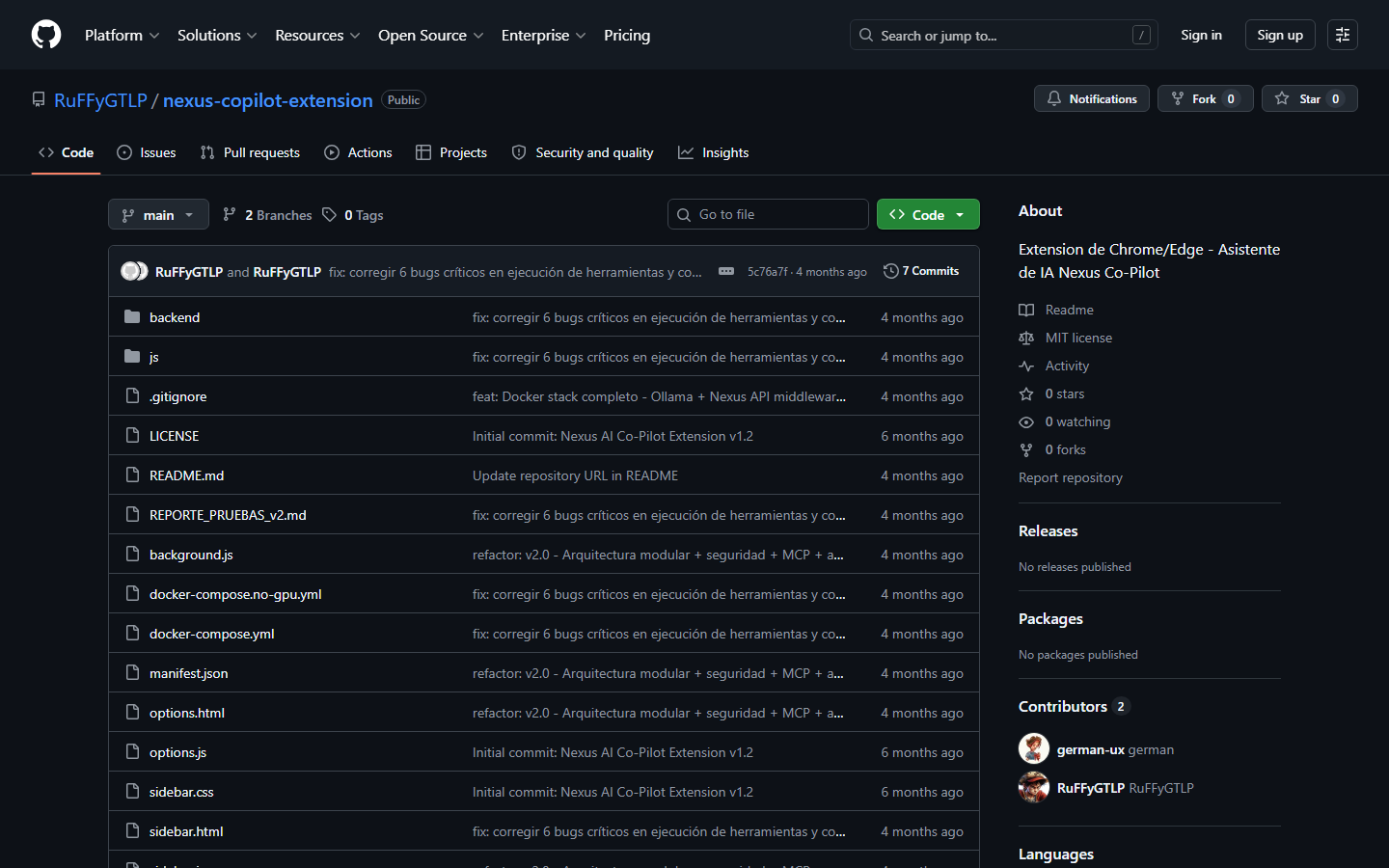Open the sidebar.html file

pos(186,831)
